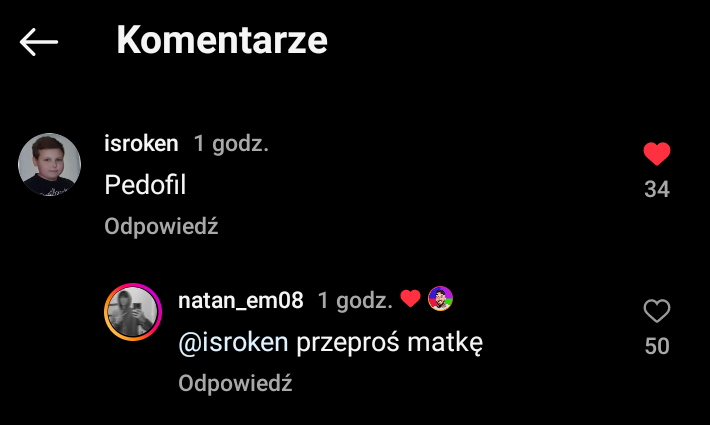View natan_em08's story via ringed avatar
This screenshot has height=425, width=710.
coord(133,312)
